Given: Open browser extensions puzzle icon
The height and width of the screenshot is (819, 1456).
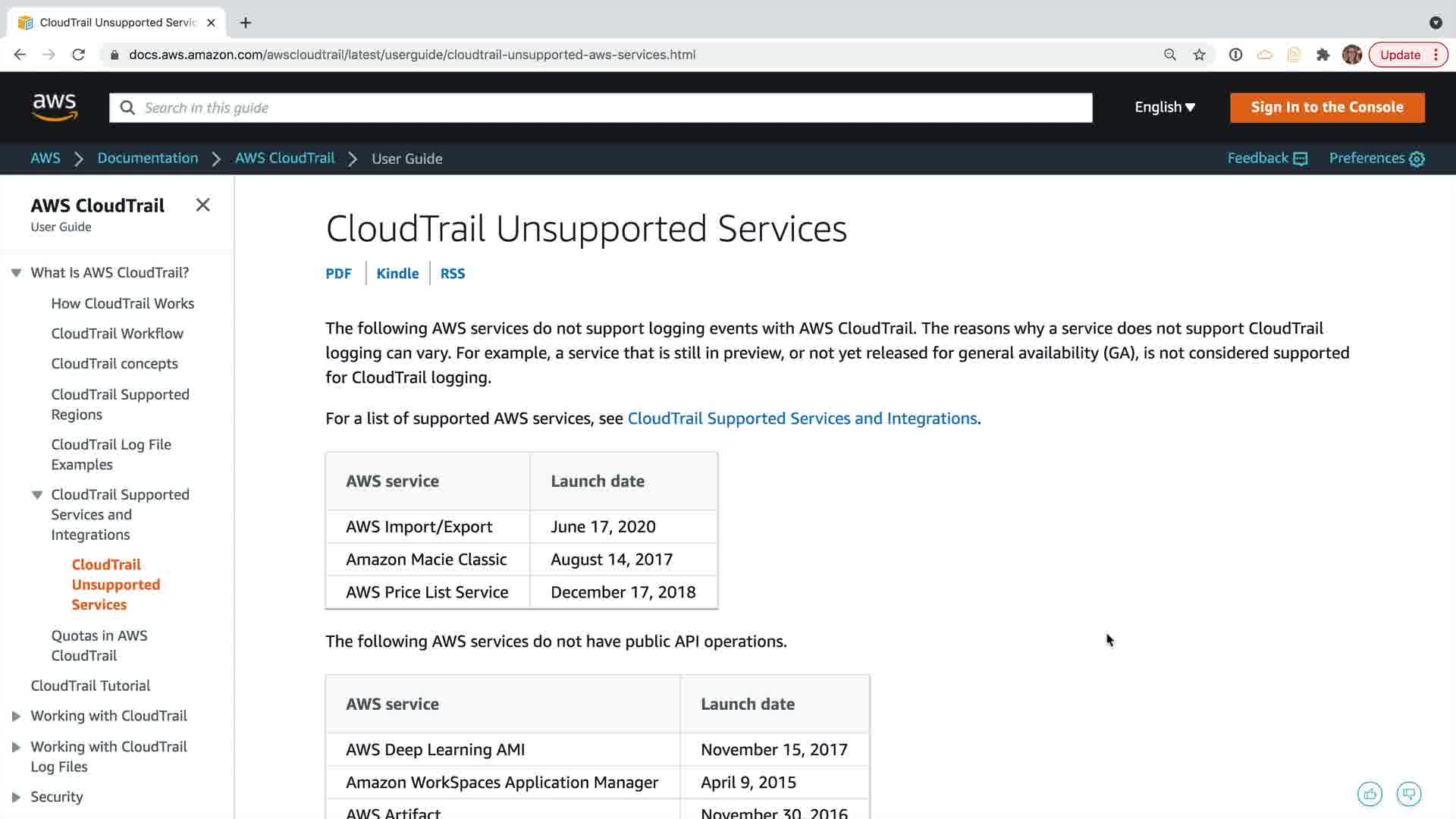Looking at the screenshot, I should click(1323, 55).
